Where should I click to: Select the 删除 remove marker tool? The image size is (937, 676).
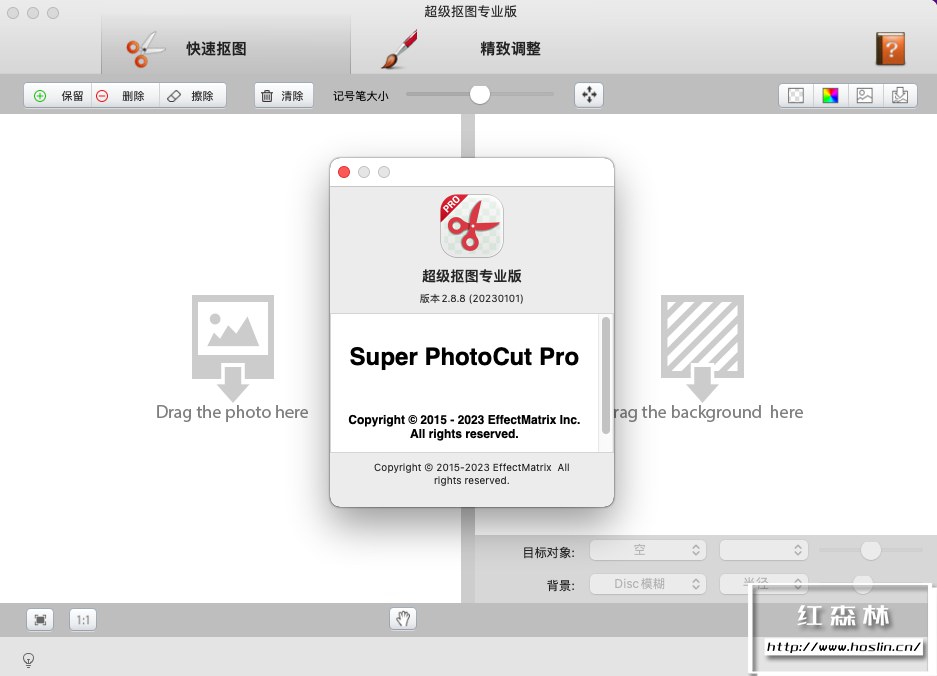[x=125, y=96]
